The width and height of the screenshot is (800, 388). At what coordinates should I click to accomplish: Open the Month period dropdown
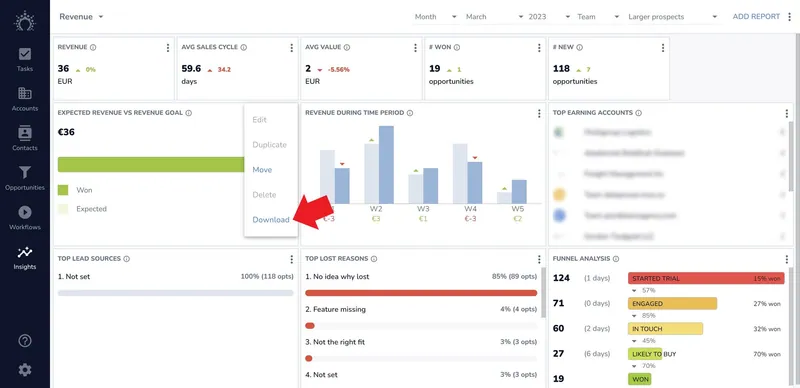[x=436, y=17]
